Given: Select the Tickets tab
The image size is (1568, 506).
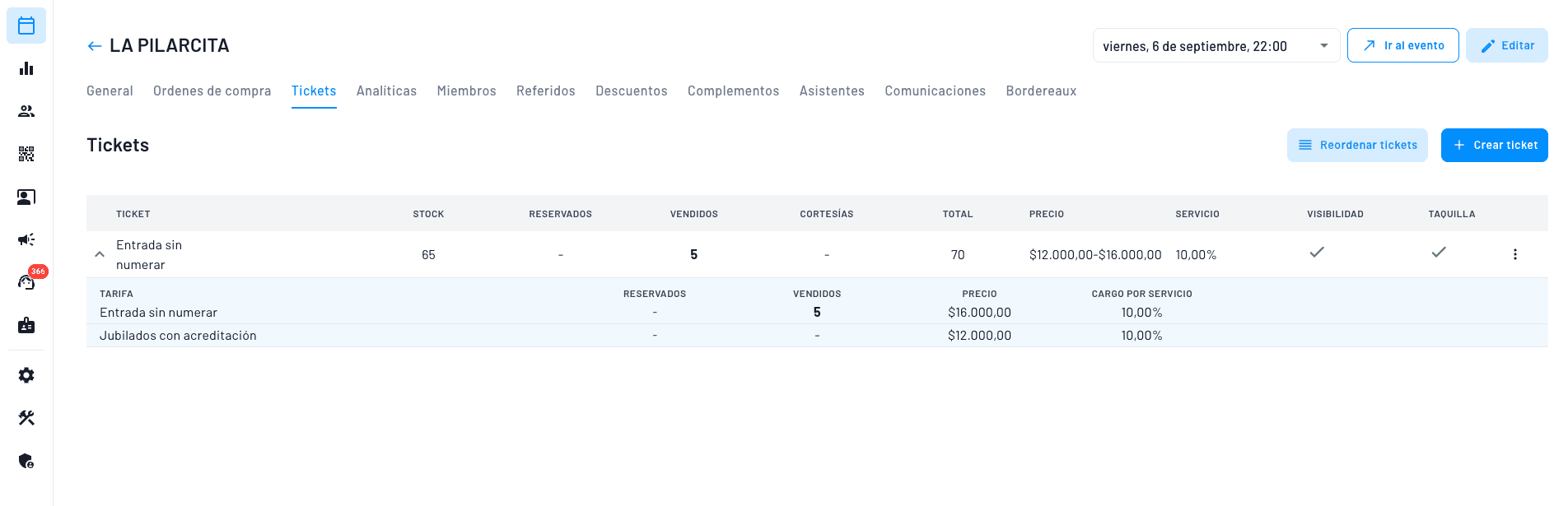Looking at the screenshot, I should coord(314,91).
